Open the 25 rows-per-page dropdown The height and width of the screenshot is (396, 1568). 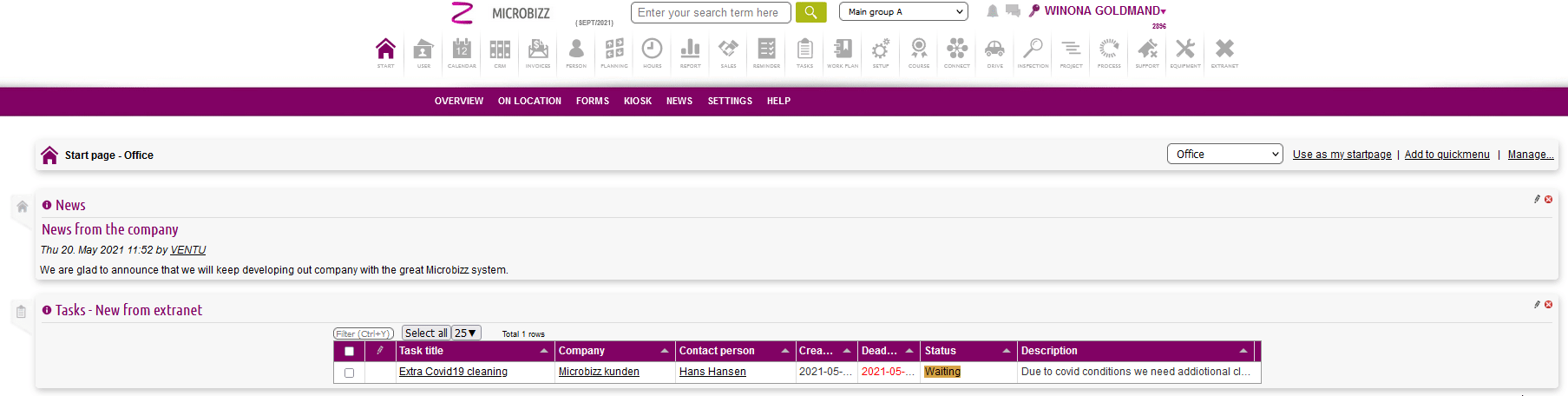466,333
